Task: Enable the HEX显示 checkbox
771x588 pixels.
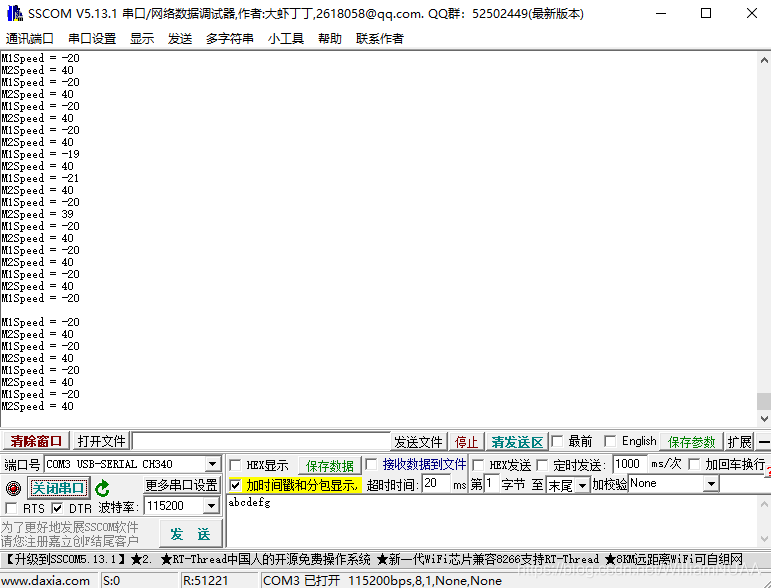Action: [236, 465]
